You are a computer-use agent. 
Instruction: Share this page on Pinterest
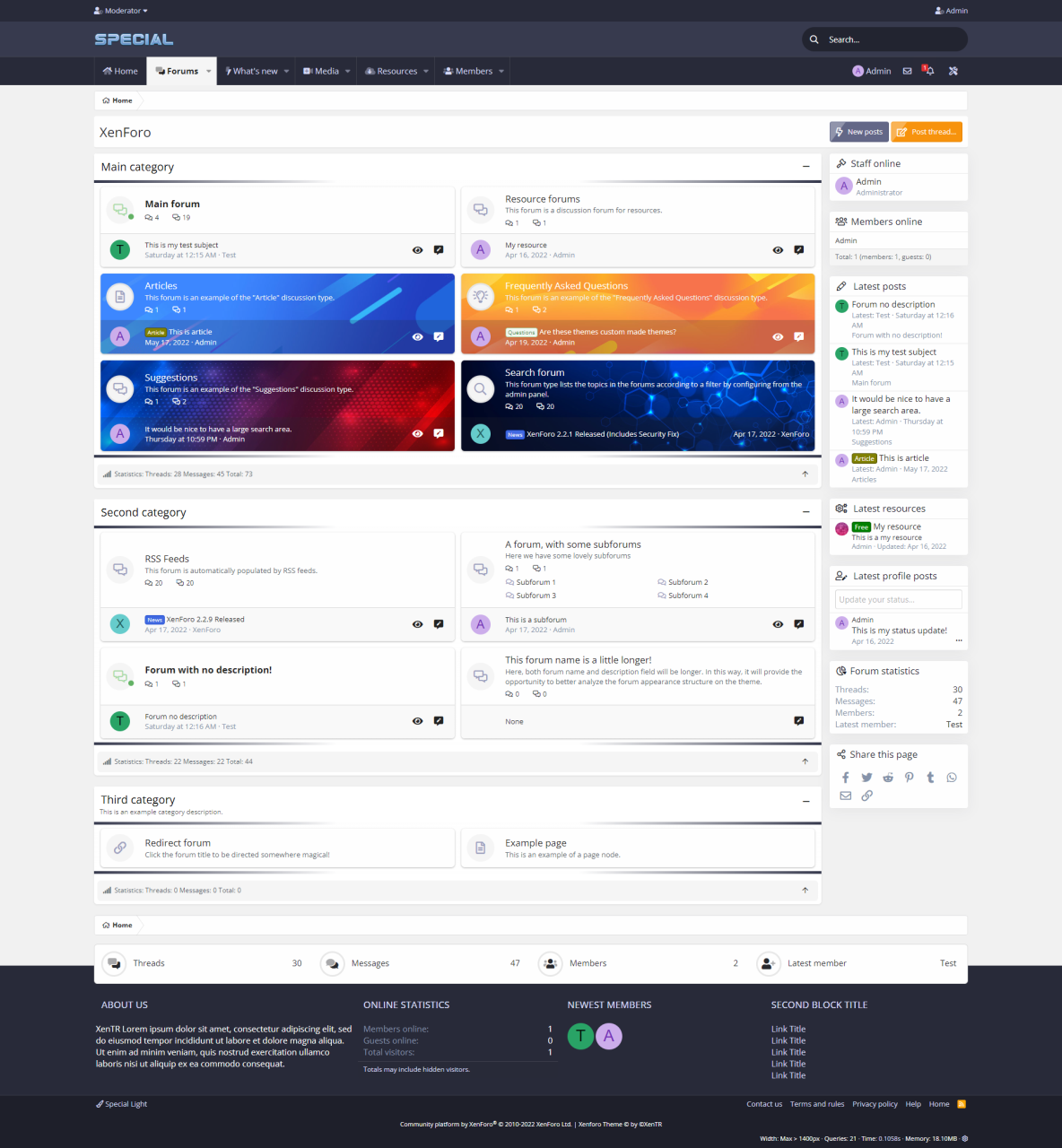point(910,778)
